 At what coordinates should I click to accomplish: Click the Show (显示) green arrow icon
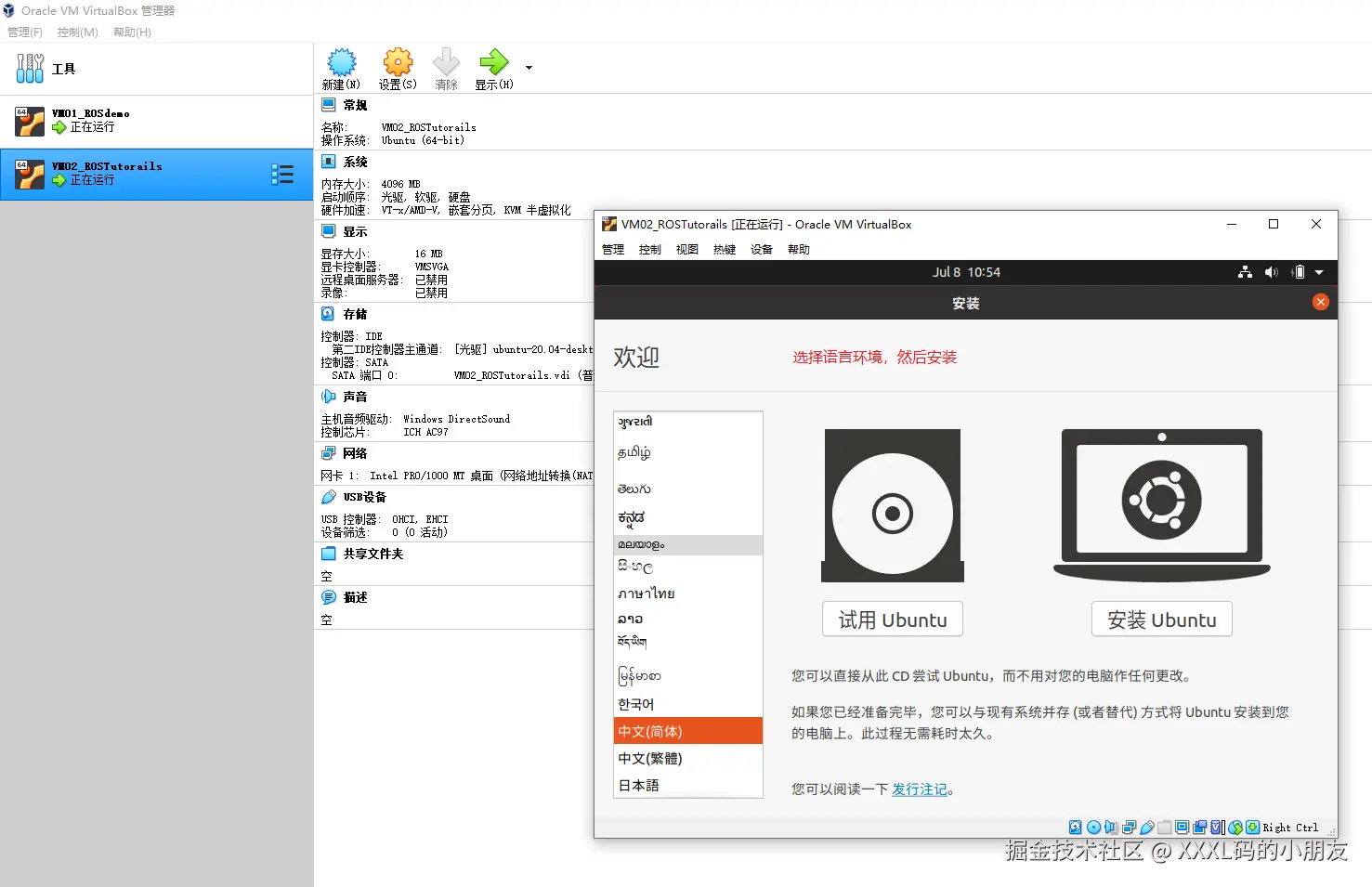(493, 62)
